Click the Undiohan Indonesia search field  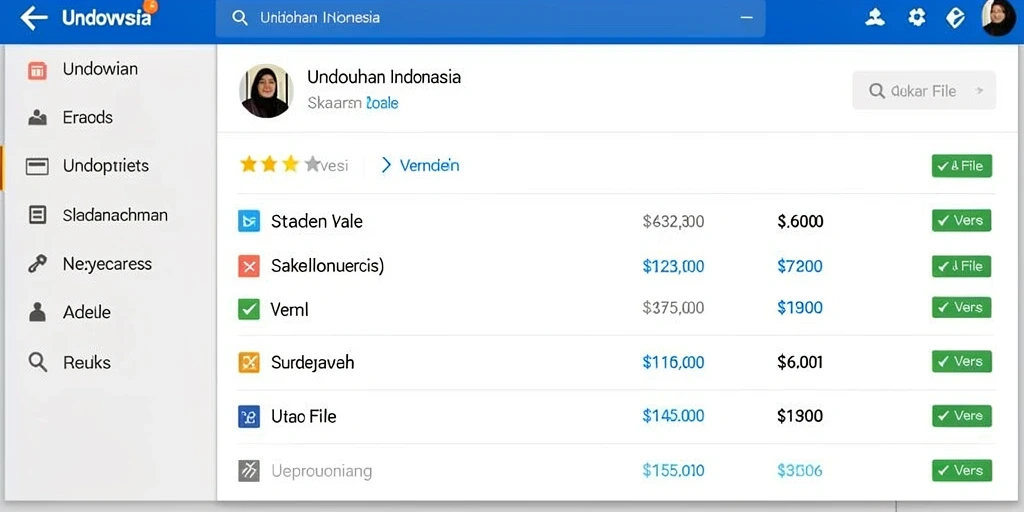[x=490, y=18]
